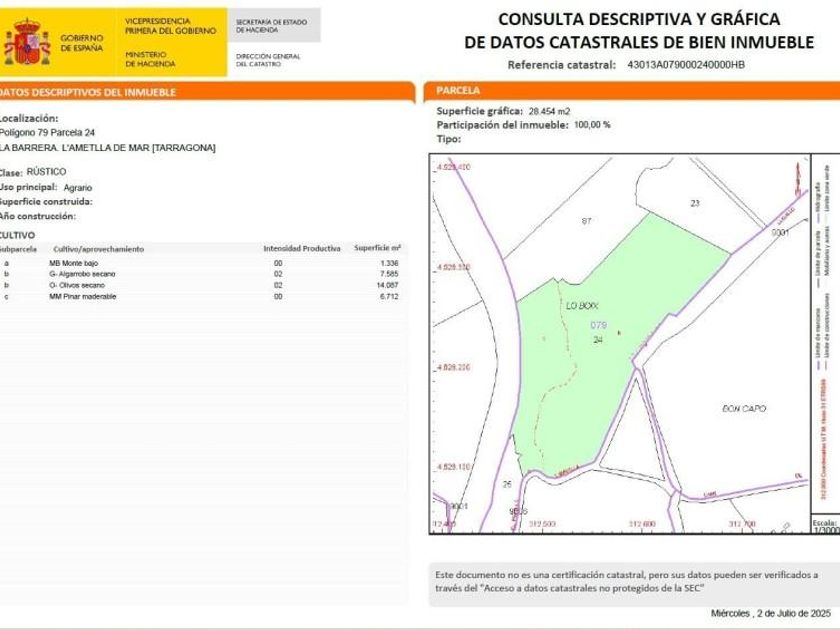The width and height of the screenshot is (840, 630).
Task: Click the 'Cultivo/aprovechamiento' column header
Action: click(99, 249)
